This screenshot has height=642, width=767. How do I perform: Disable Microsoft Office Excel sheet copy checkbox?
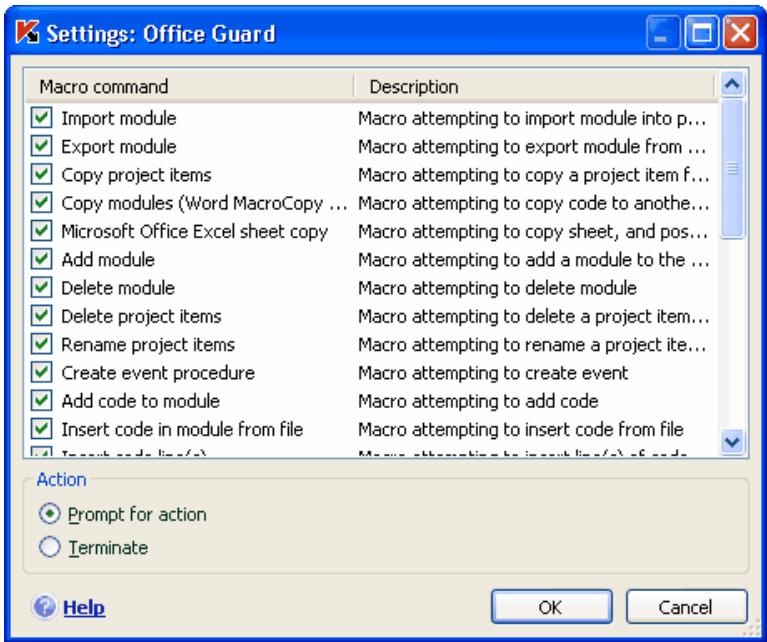(42, 231)
